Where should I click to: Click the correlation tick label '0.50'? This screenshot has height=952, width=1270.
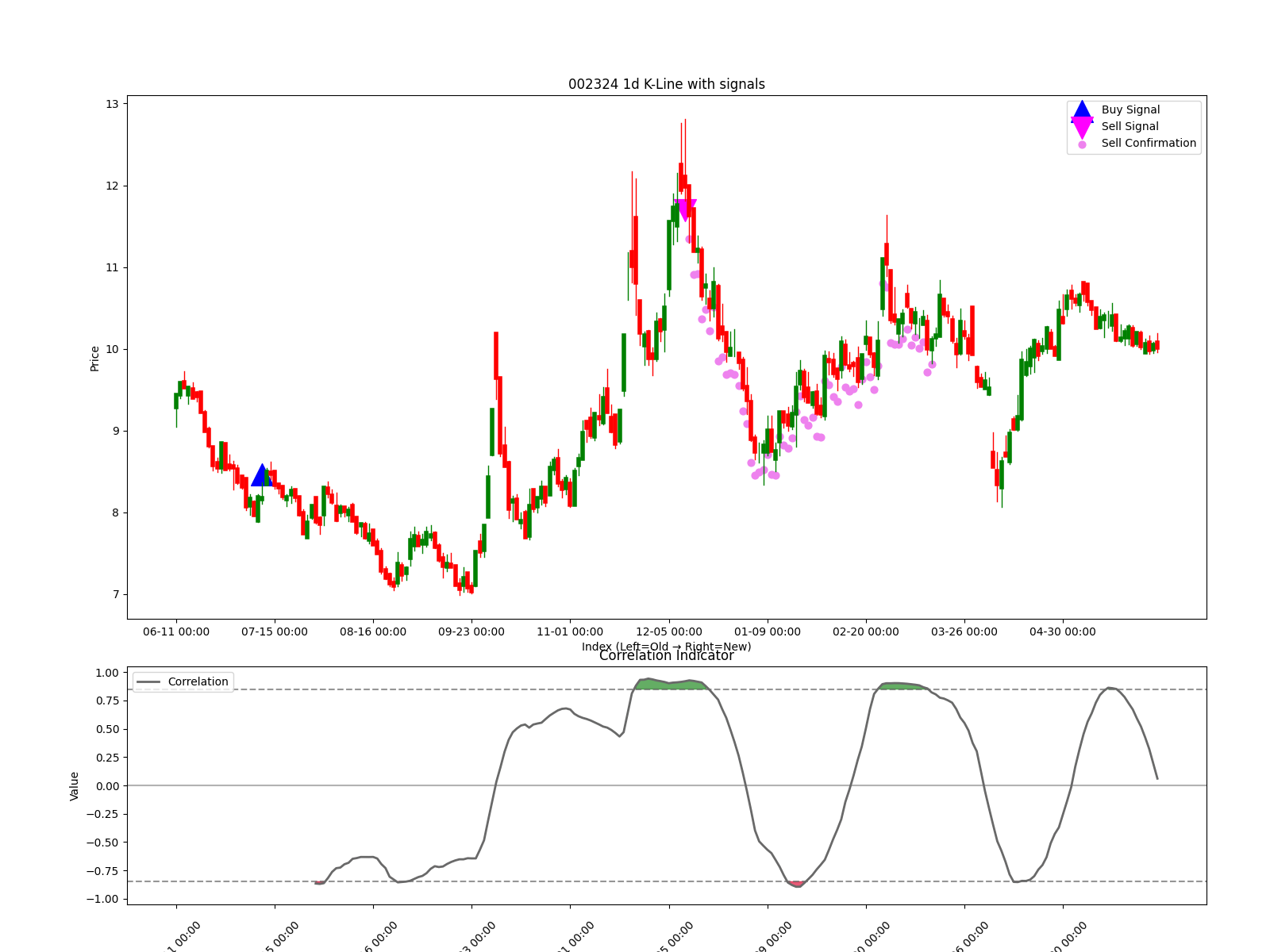point(107,729)
